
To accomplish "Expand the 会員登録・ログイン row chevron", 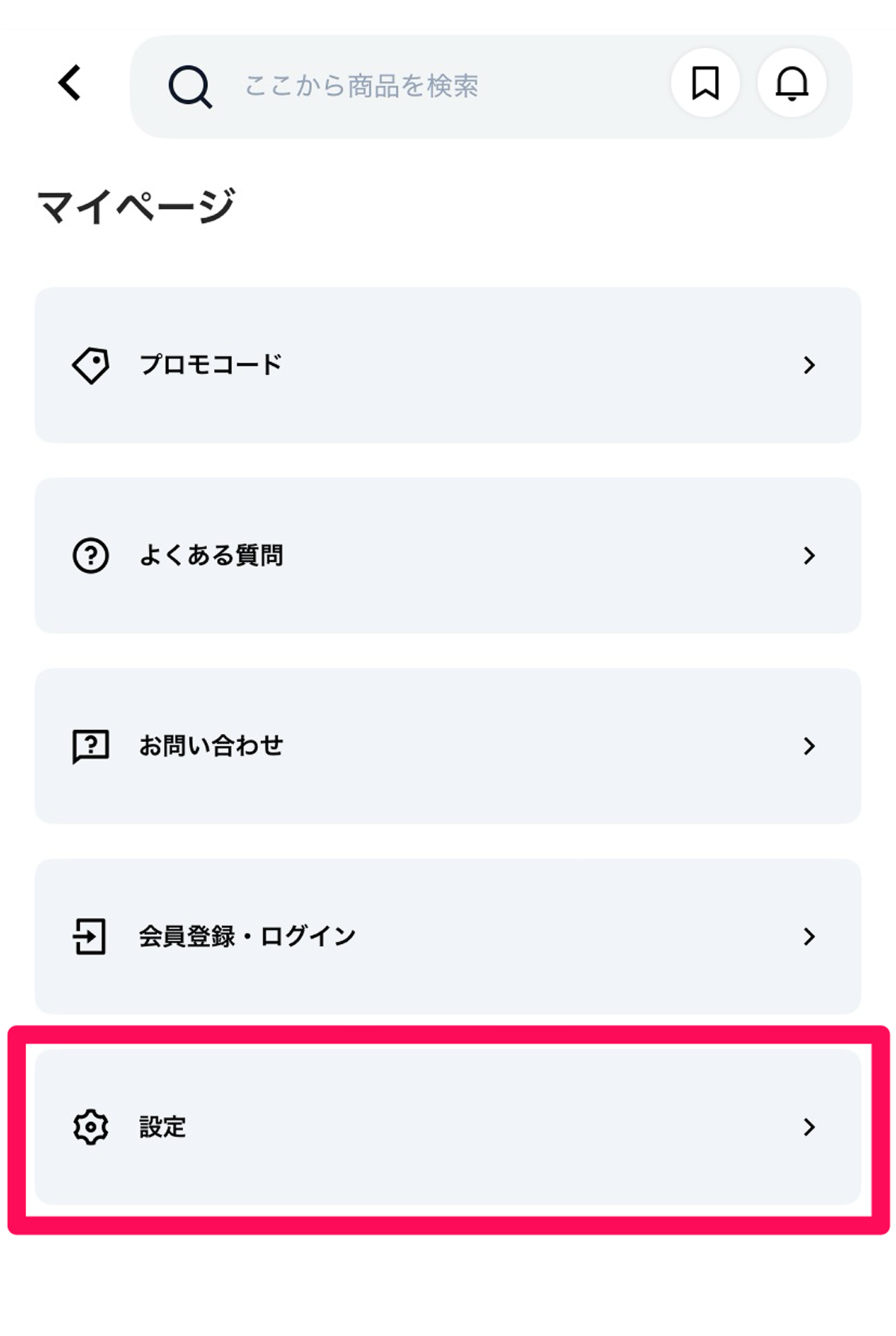I will click(808, 937).
